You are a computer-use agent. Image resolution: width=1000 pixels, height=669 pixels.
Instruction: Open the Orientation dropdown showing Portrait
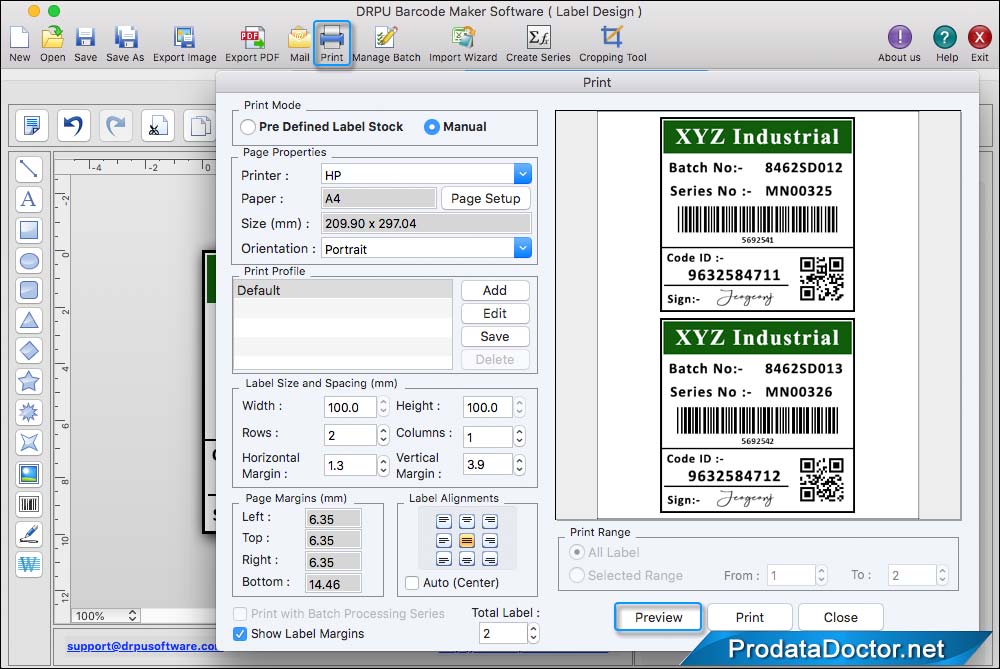click(x=522, y=248)
